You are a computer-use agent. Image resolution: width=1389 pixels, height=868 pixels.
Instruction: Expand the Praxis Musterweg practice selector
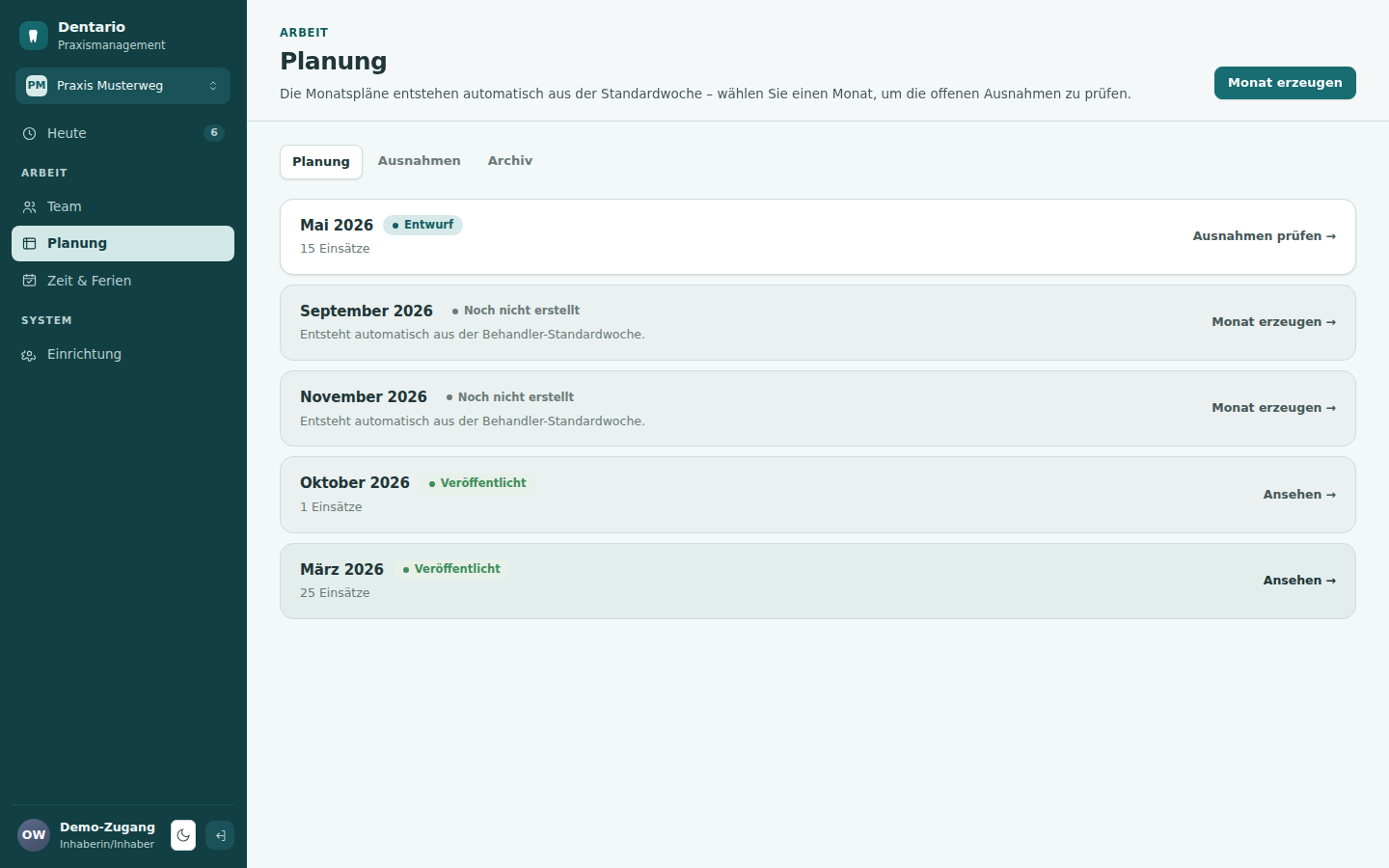coord(123,86)
